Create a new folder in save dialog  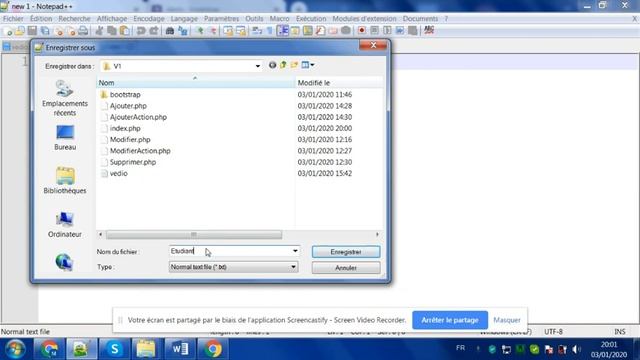coord(294,65)
